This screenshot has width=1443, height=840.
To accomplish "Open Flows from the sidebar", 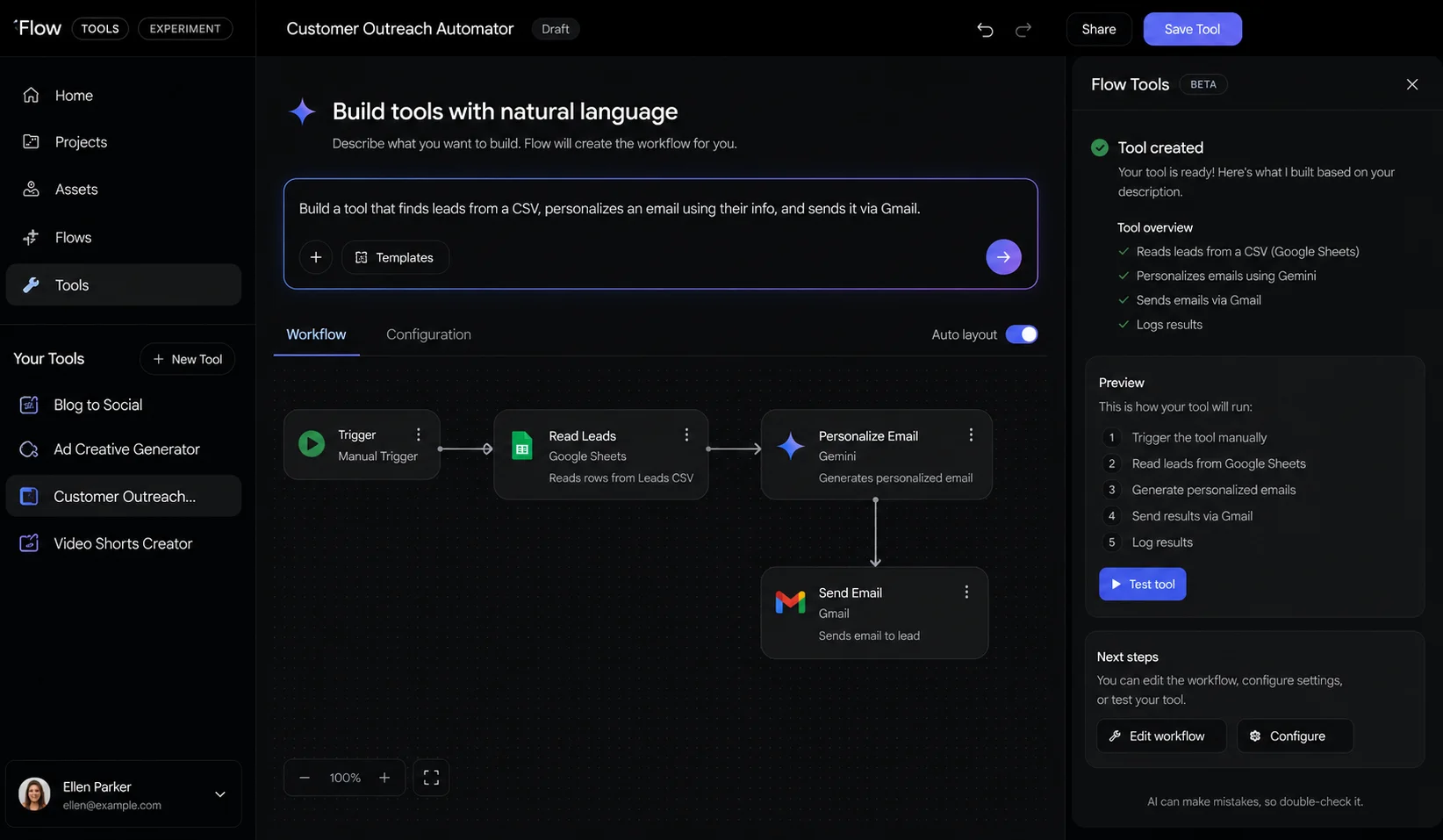I will (123, 237).
